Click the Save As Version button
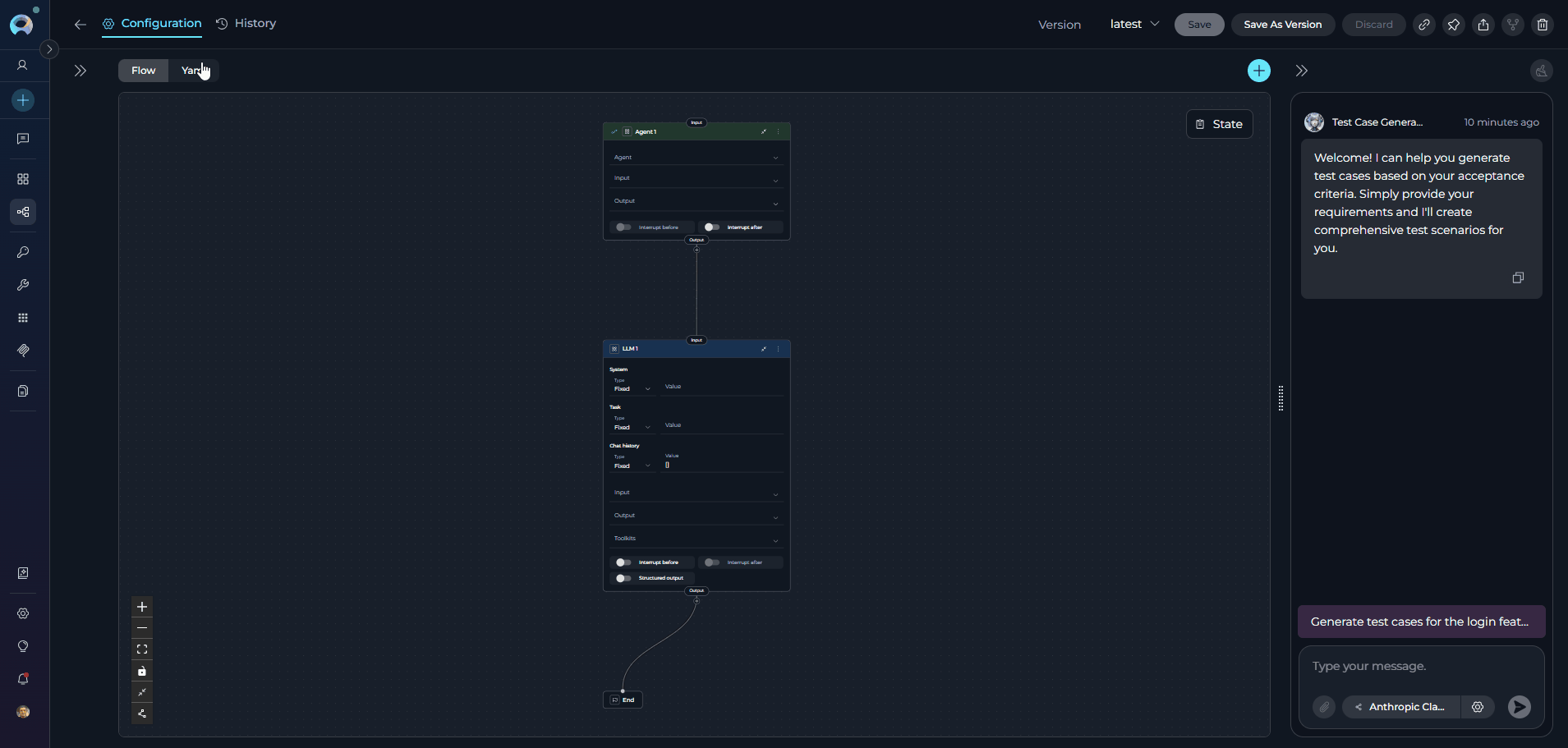The image size is (1568, 748). point(1282,25)
